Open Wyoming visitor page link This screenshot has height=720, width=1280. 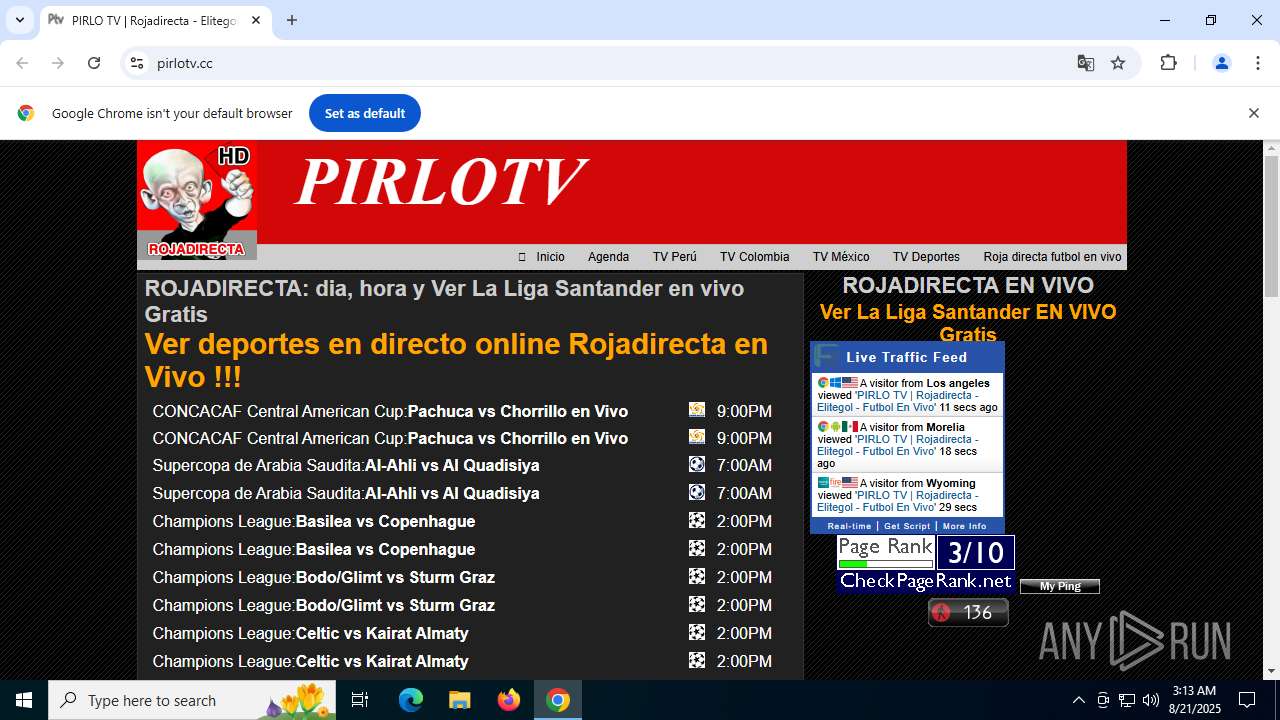898,501
